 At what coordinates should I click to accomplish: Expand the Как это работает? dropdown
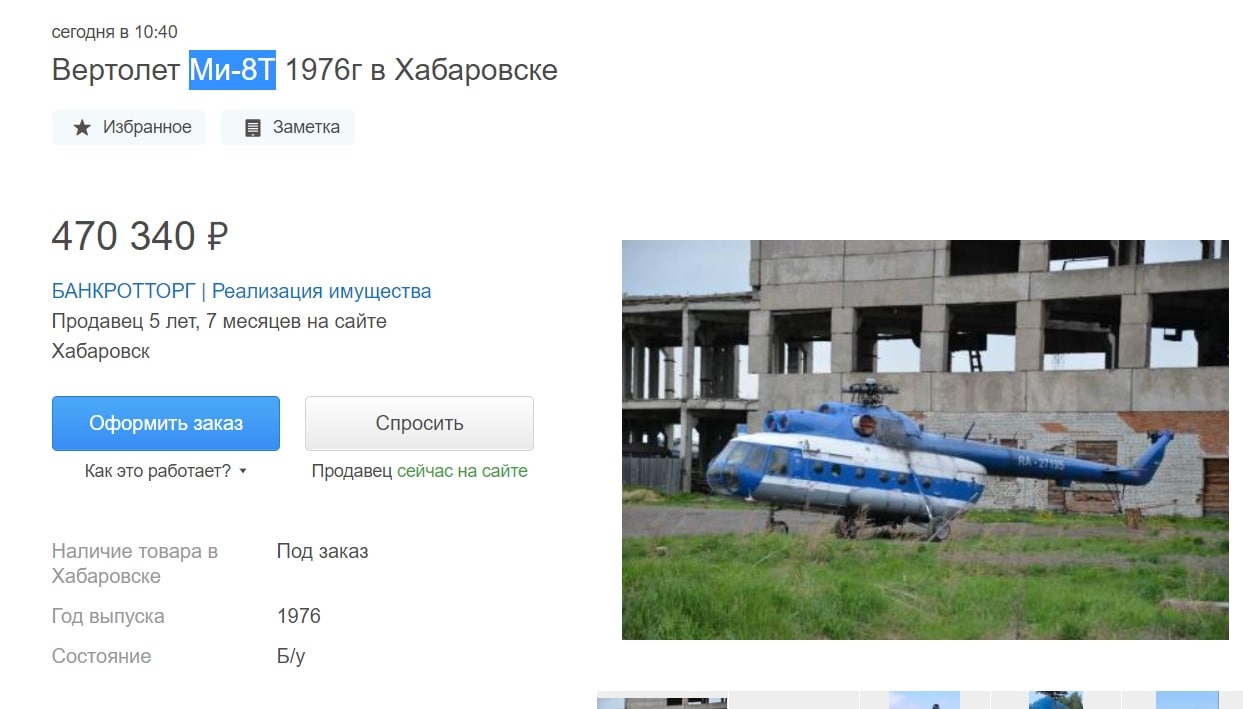pyautogui.click(x=166, y=471)
